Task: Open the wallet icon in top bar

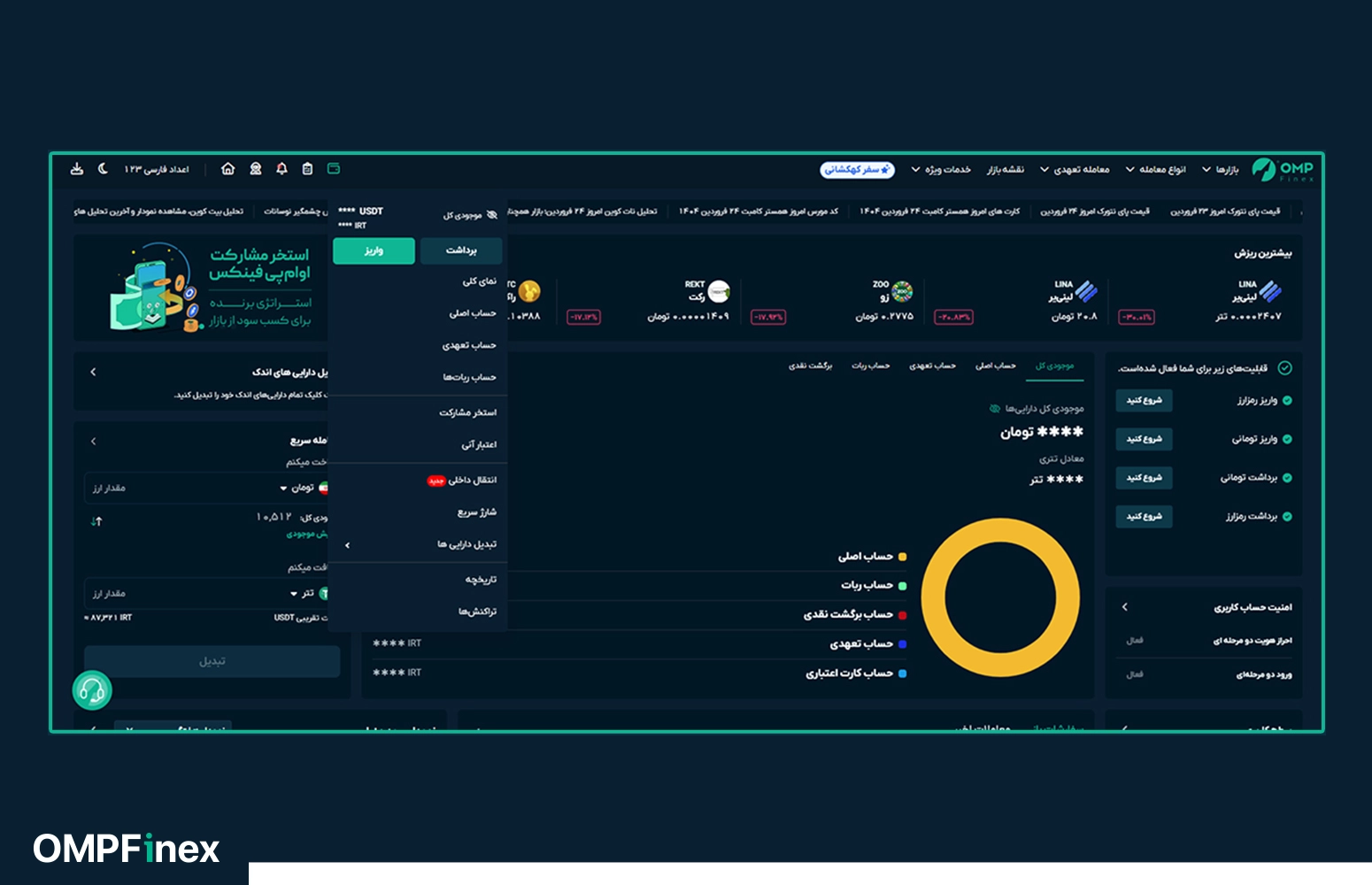Action: (x=334, y=168)
